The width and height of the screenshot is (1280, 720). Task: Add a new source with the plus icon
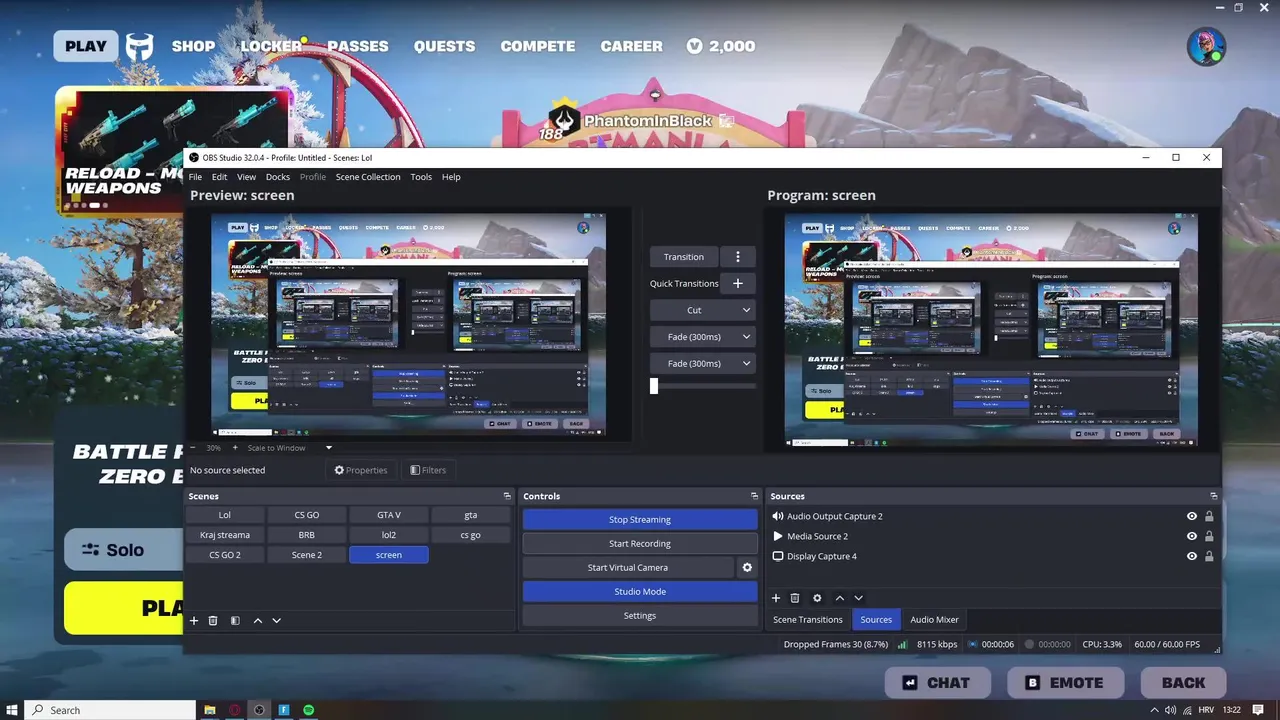point(775,598)
